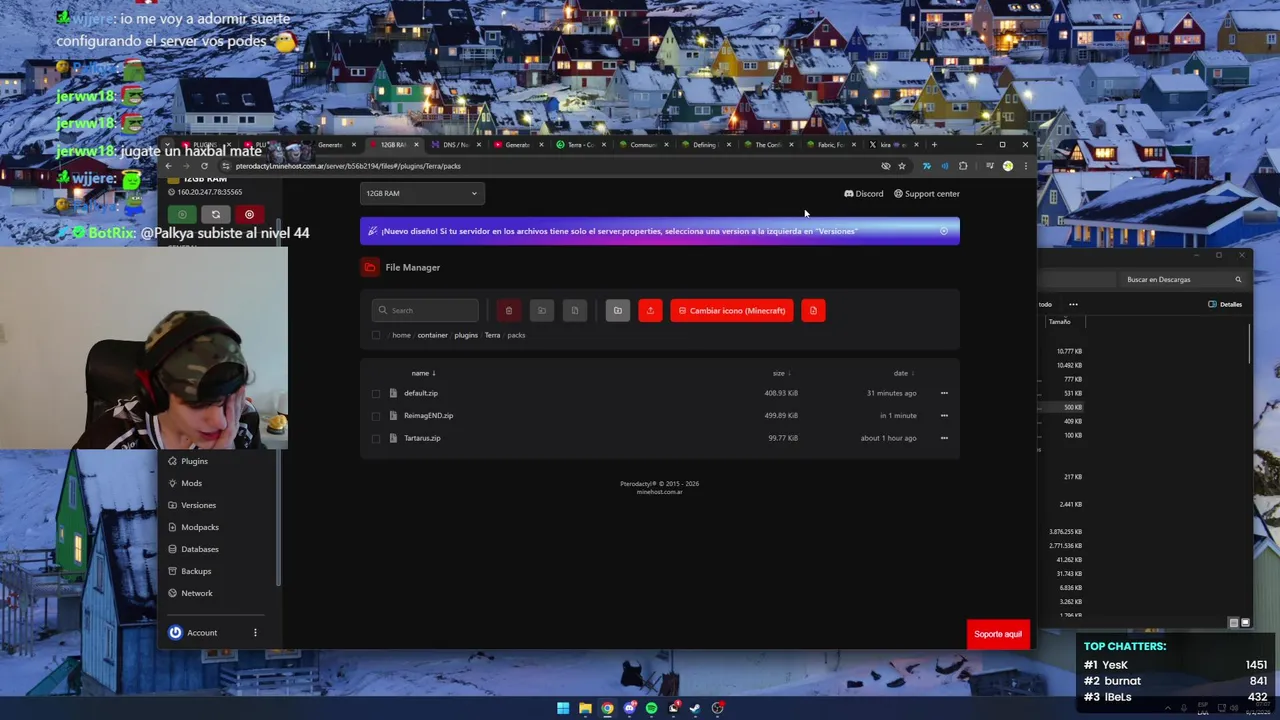Click the Account options three-dot icon
1280x720 pixels.
click(x=255, y=633)
